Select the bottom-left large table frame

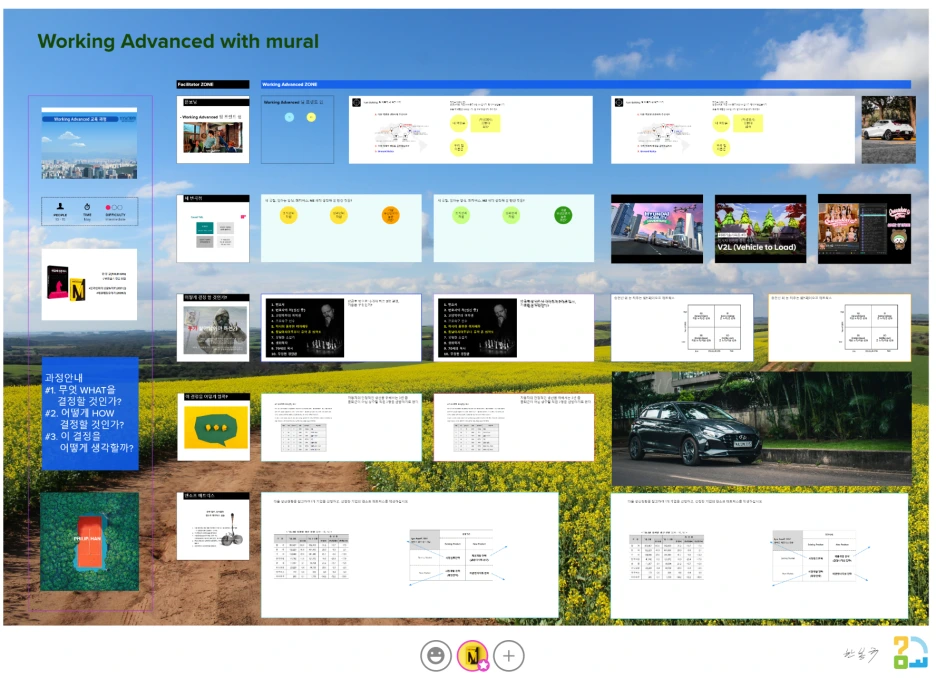[410, 555]
